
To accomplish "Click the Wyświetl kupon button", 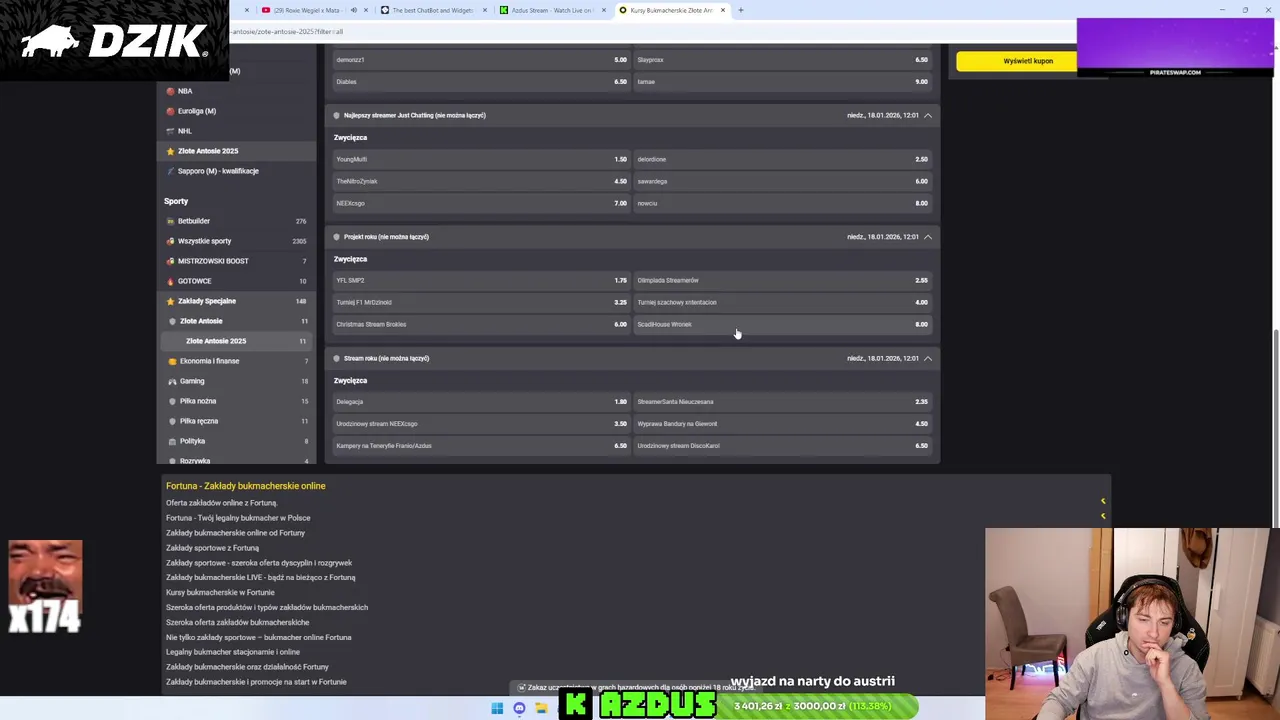I will [x=1028, y=61].
